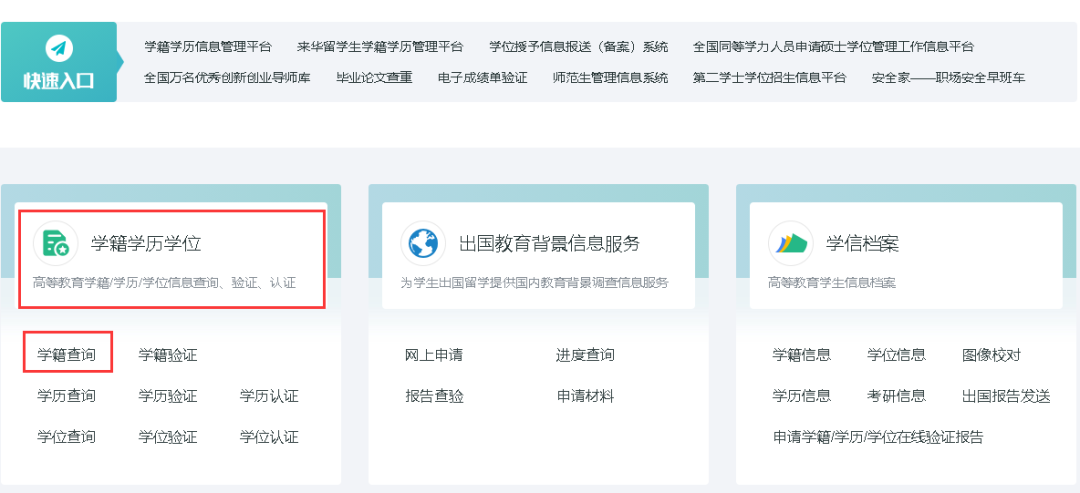Open 电子成绩单验证 link

coord(483,78)
